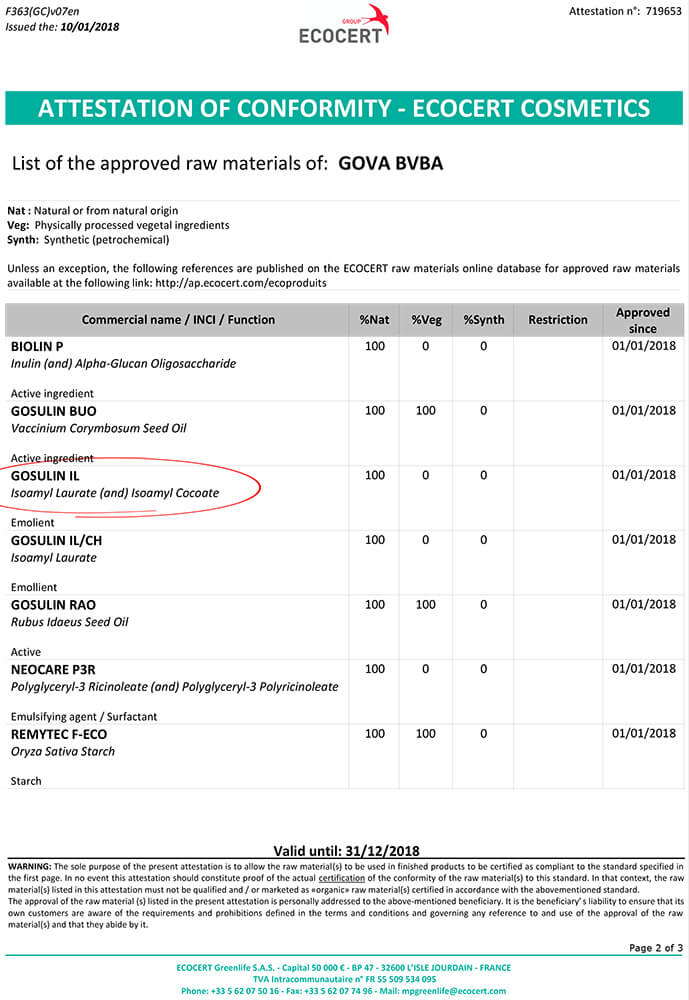The height and width of the screenshot is (1000, 689).
Task: Select the GOSULIN RAO product name
Action: click(x=54, y=605)
